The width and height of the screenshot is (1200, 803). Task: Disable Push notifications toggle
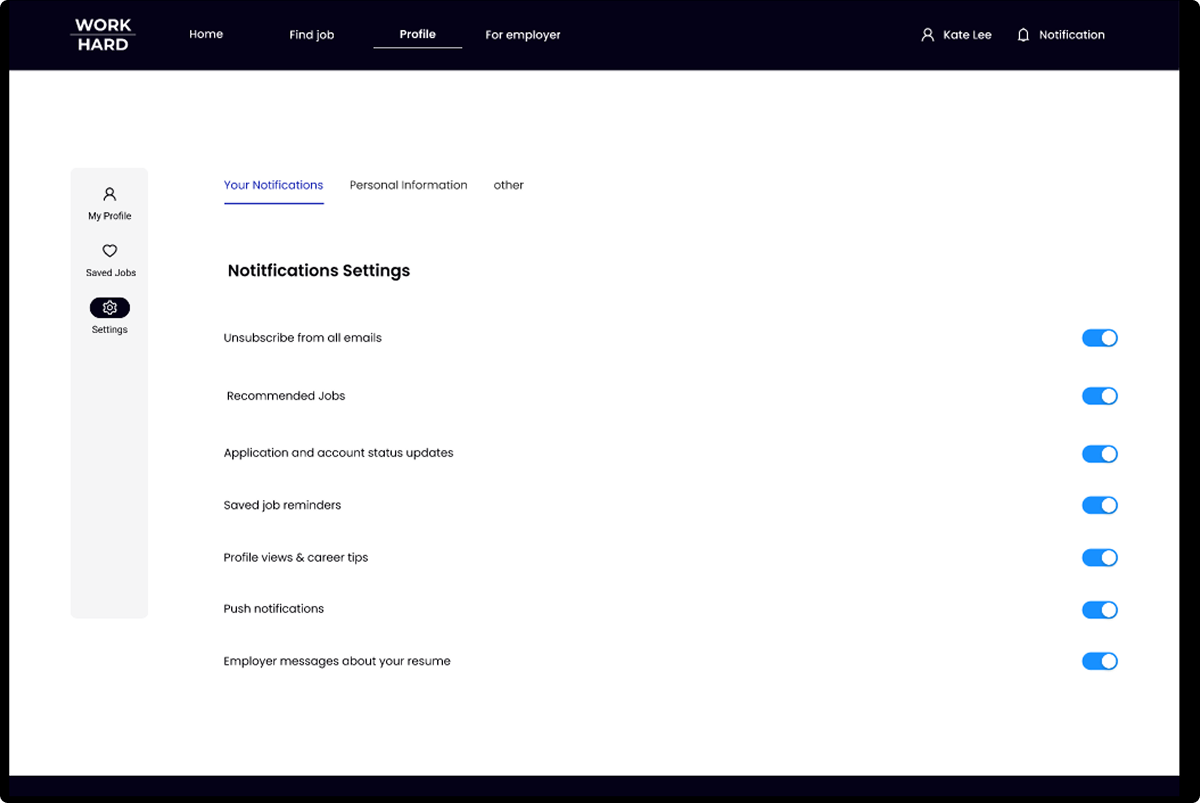tap(1099, 610)
